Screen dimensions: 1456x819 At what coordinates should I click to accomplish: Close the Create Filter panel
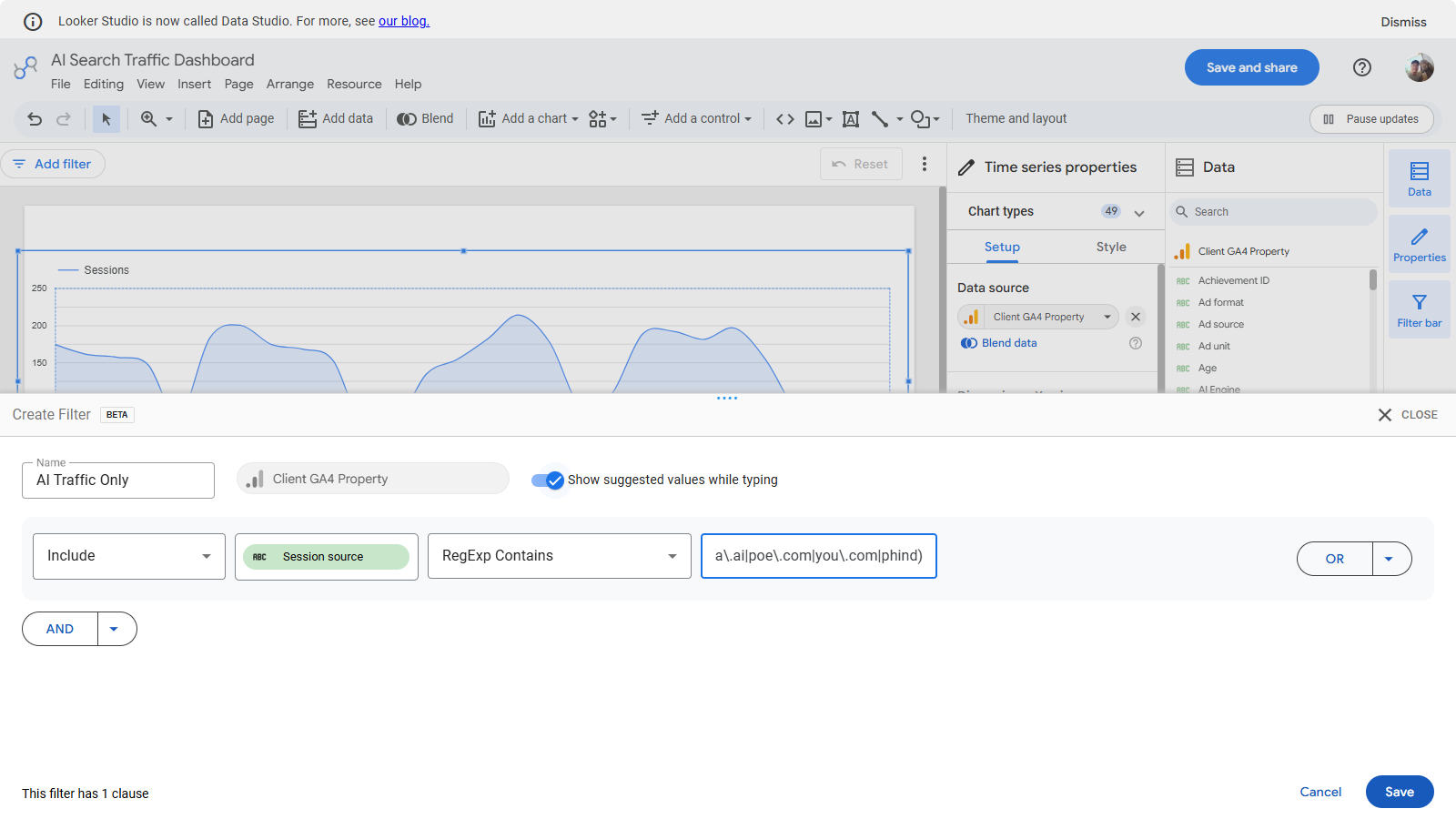tap(1407, 415)
